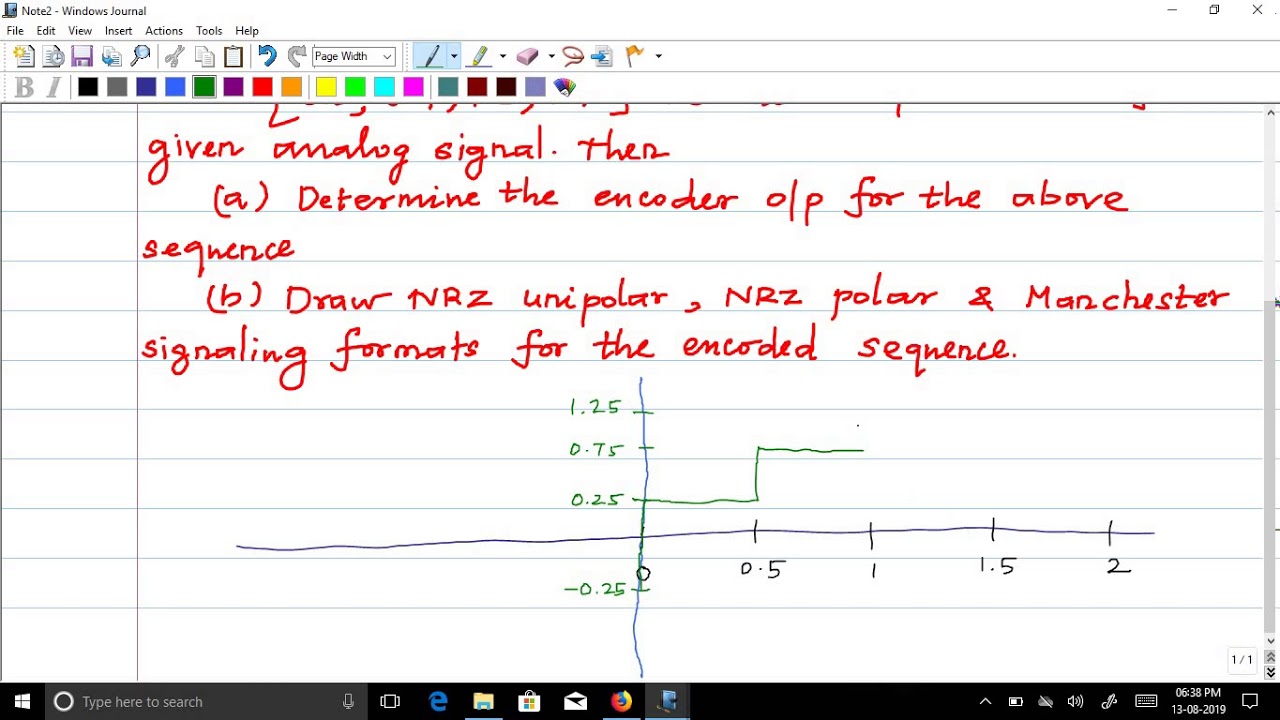Click the Flag tool icon
Viewport: 1280px width, 720px height.
coord(635,56)
